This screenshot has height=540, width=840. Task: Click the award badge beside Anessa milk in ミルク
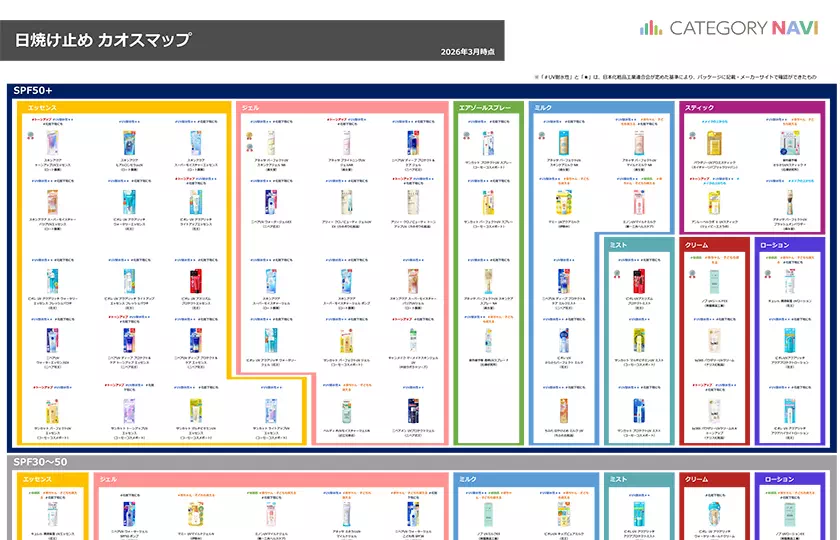tap(542, 136)
